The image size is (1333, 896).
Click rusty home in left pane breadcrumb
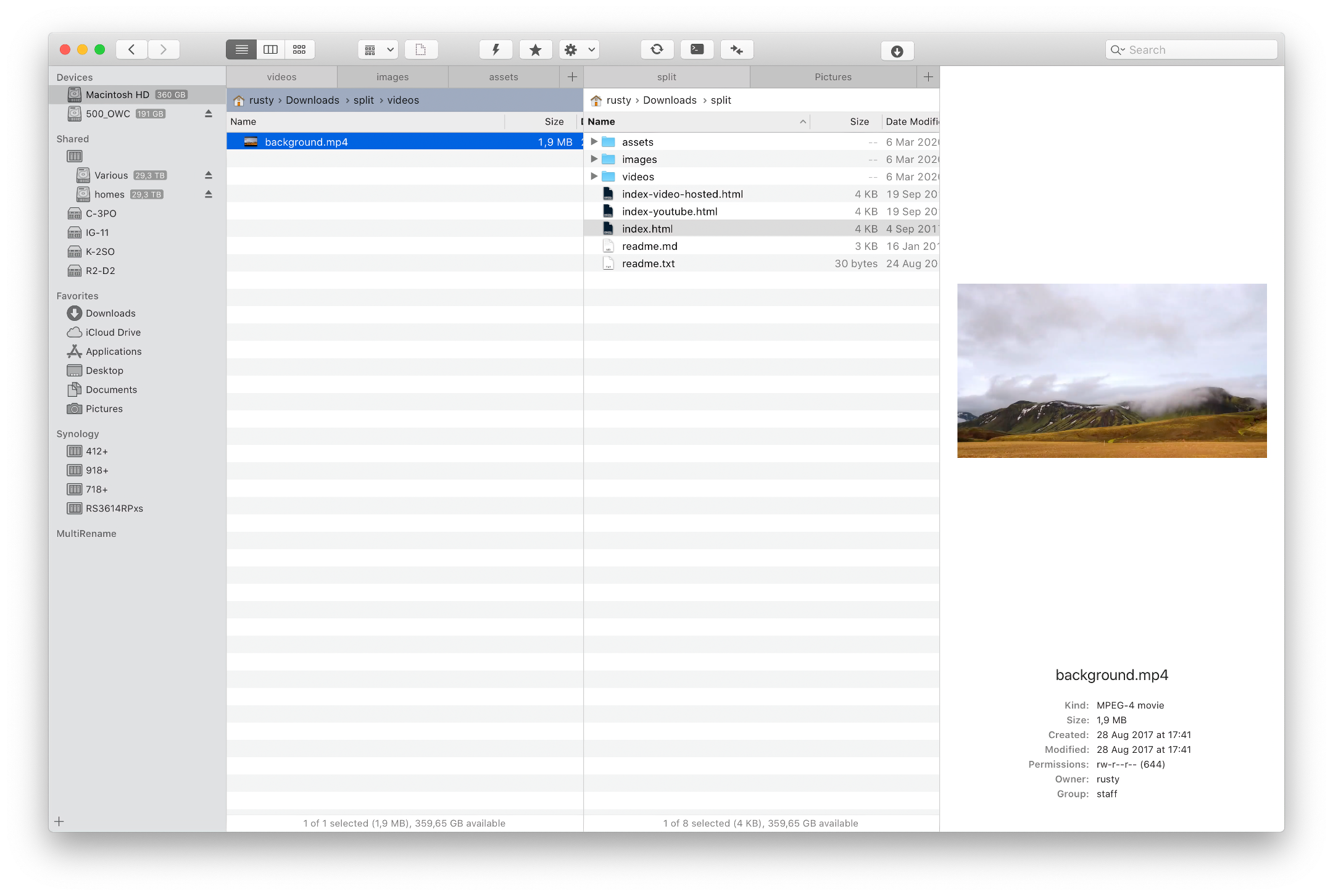pyautogui.click(x=254, y=100)
